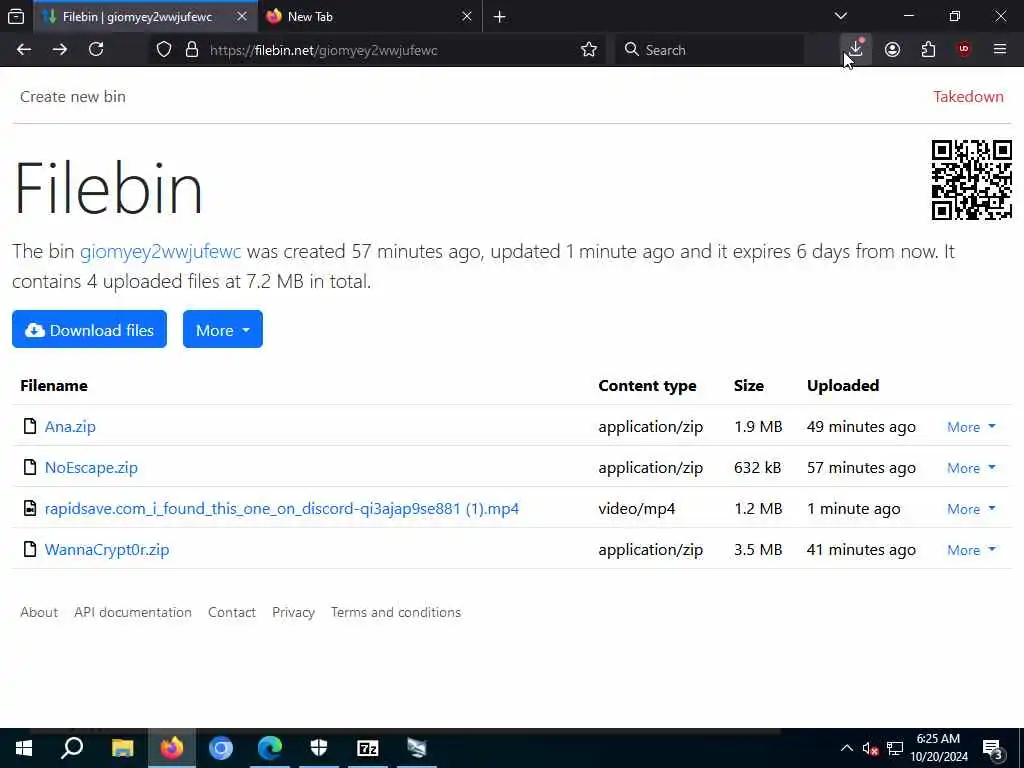Switch to the New Tab tab
Viewport: 1024px width, 768px height.
coord(370,16)
